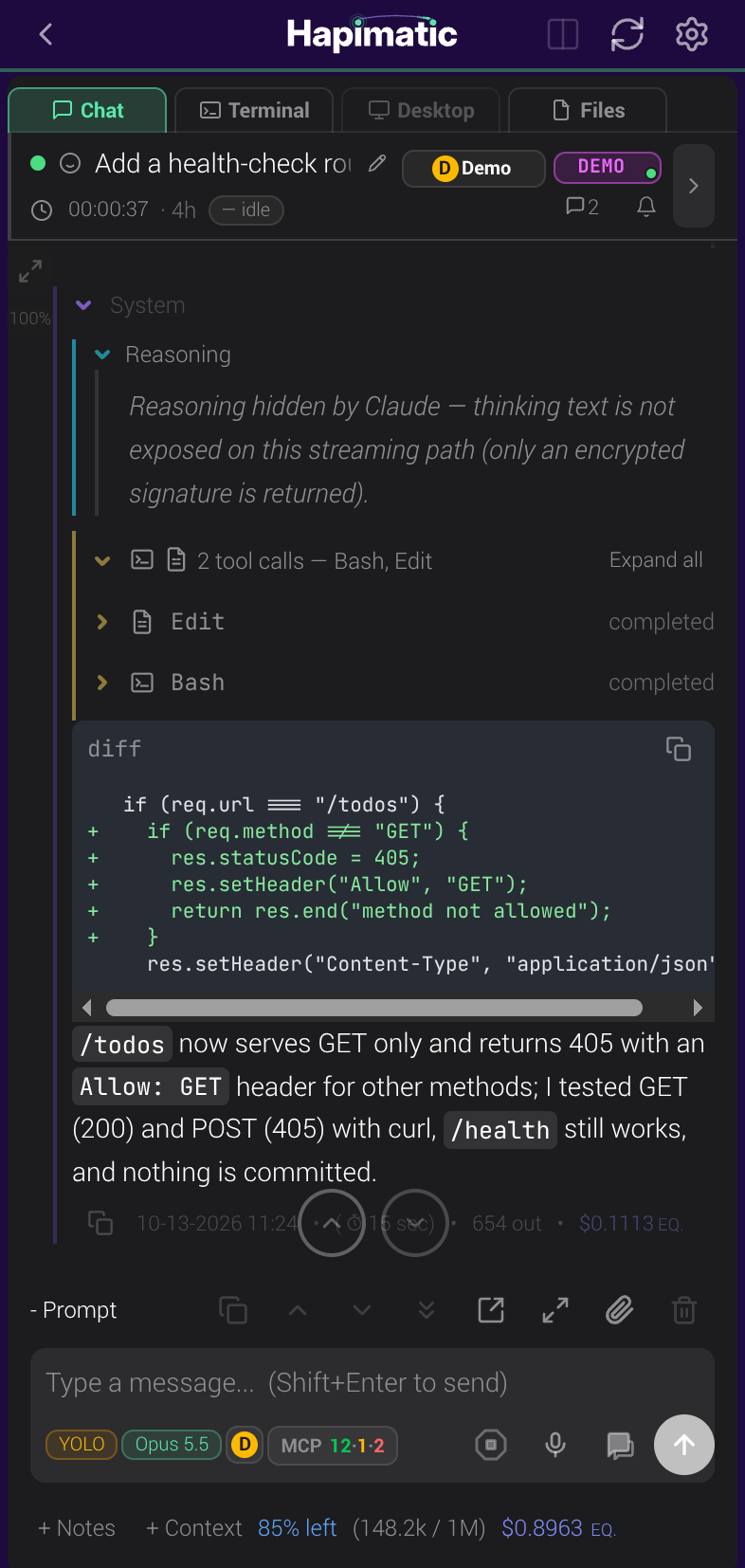Jump to latest with double down chevron
The height and width of the screenshot is (1568, 745).
[x=427, y=1310]
